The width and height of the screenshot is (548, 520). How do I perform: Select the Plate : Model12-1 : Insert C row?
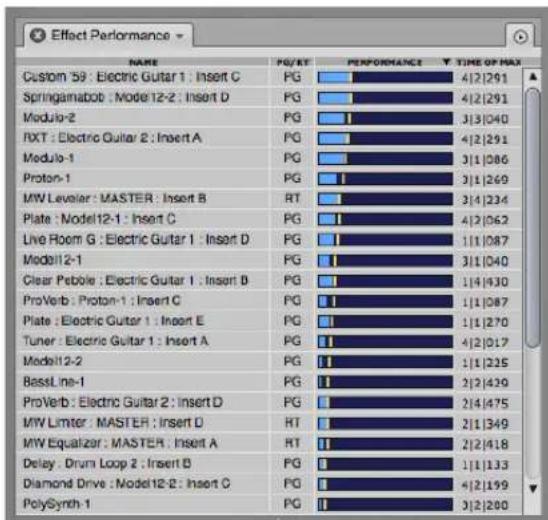coord(269,219)
